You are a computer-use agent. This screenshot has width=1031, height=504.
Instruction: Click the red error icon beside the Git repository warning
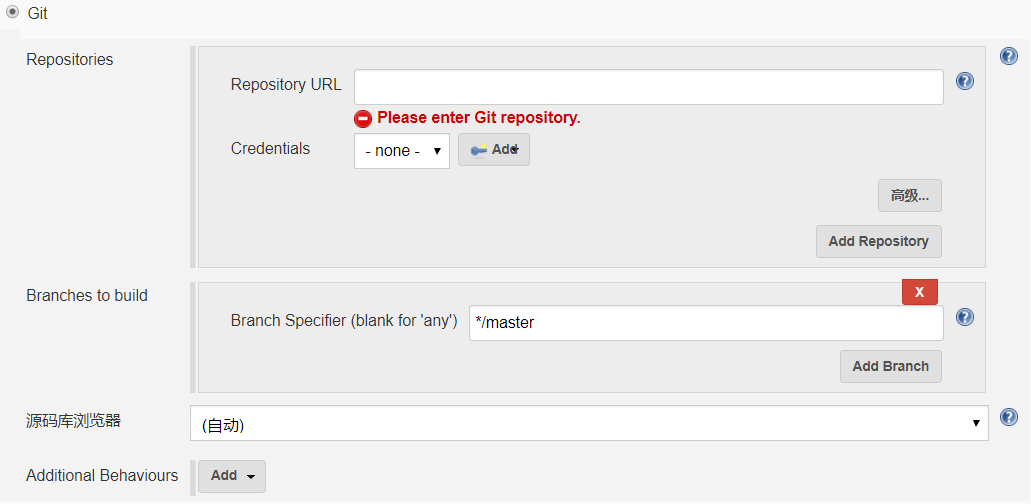click(363, 118)
